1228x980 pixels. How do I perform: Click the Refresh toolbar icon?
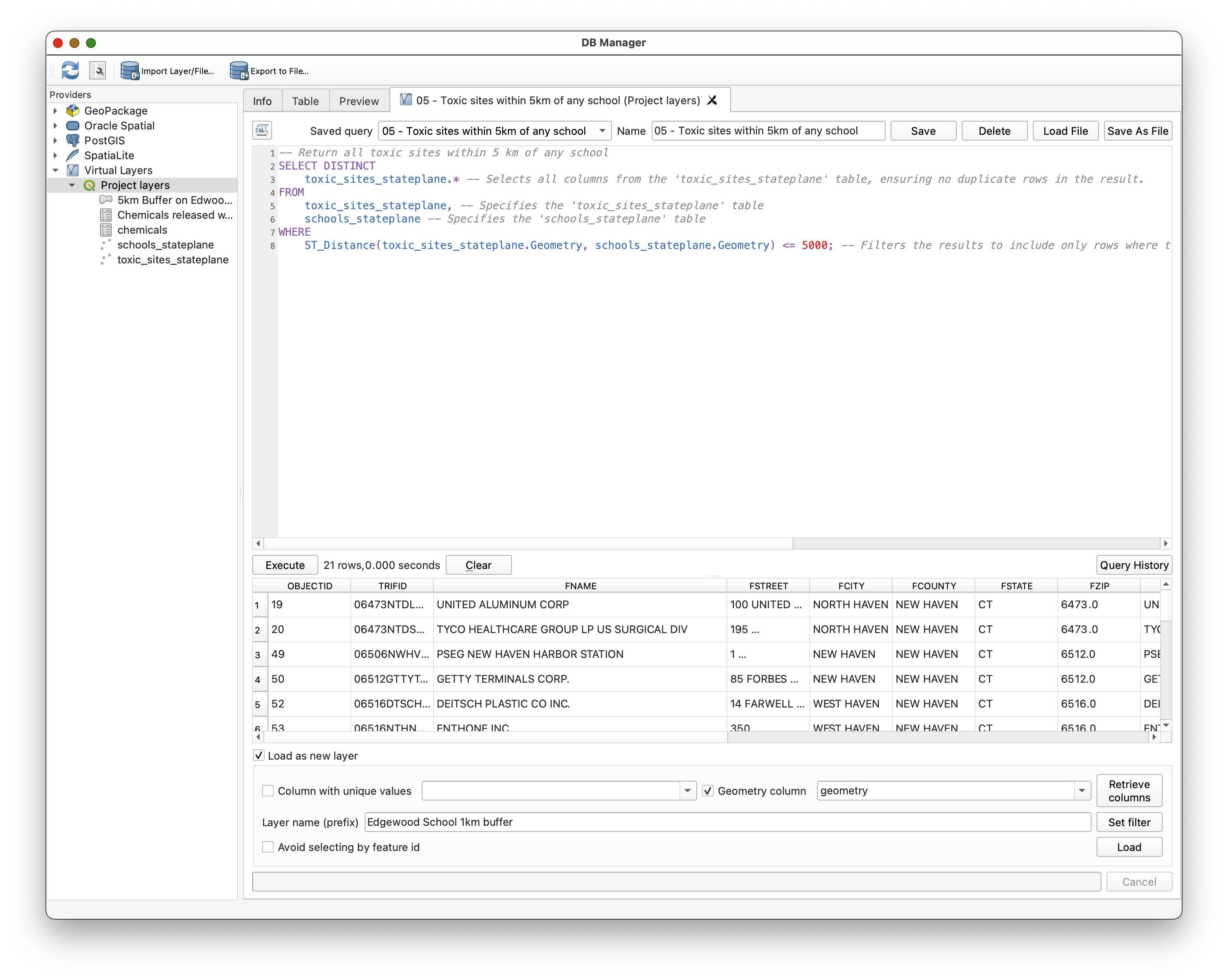[70, 71]
